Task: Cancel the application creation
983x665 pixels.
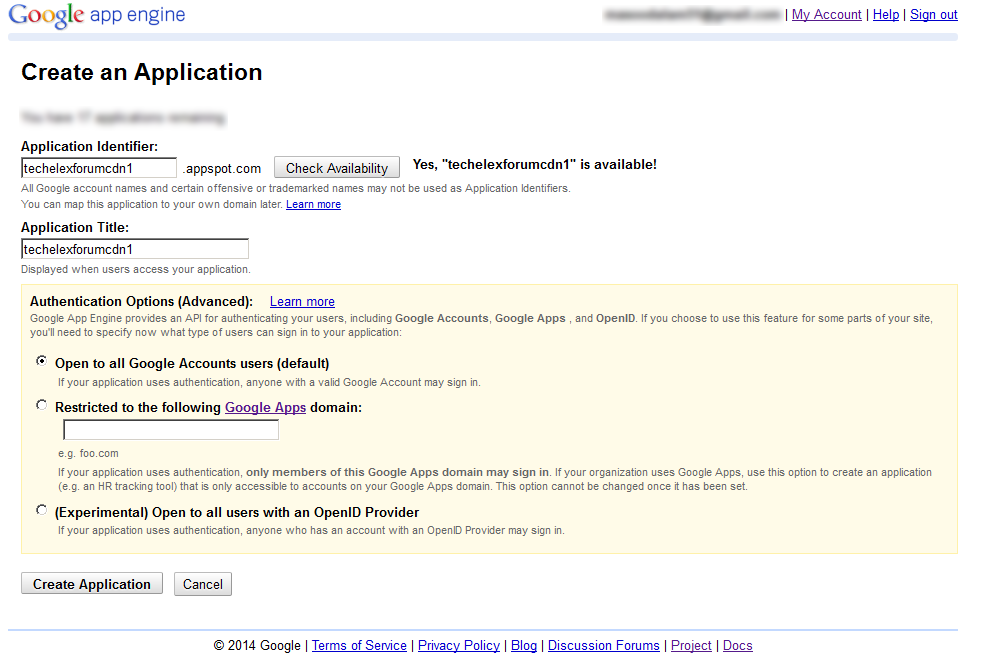Action: pyautogui.click(x=202, y=583)
